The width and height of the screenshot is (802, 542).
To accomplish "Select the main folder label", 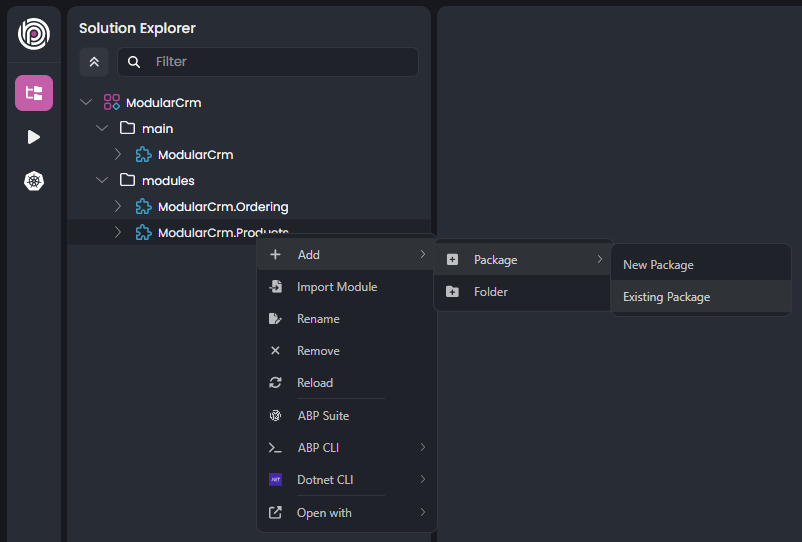I will click(158, 129).
